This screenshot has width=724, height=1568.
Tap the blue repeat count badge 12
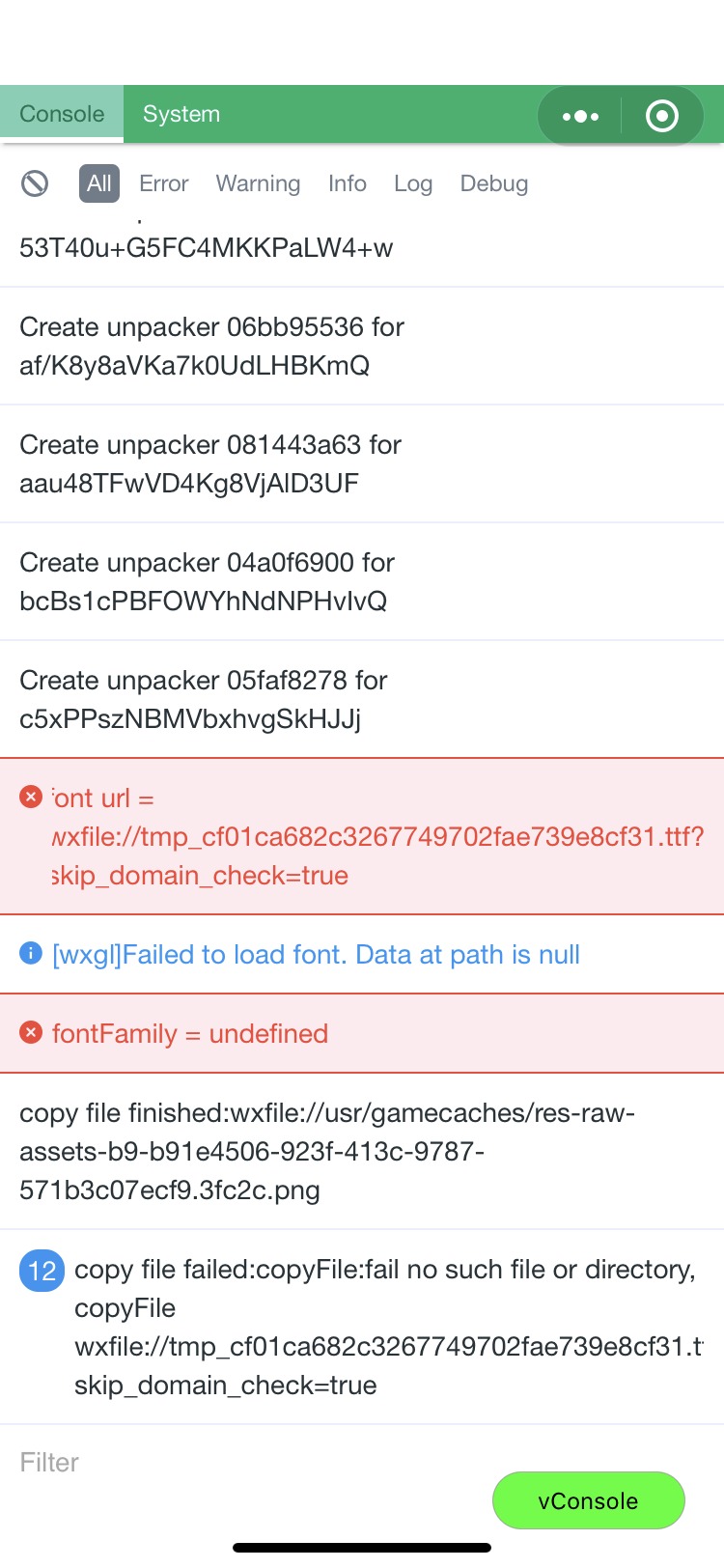tap(42, 1270)
